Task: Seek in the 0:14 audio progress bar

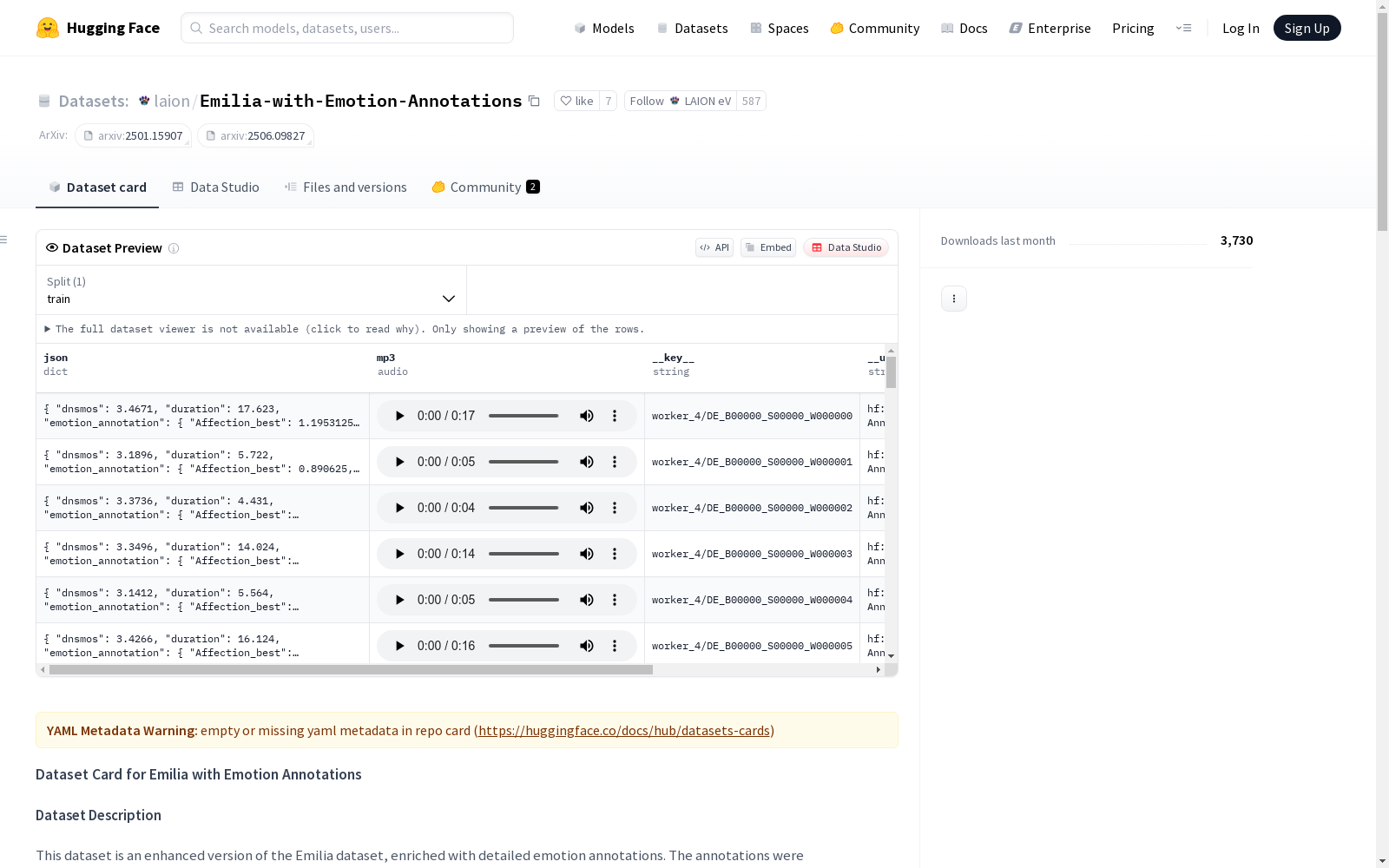Action: [x=523, y=554]
